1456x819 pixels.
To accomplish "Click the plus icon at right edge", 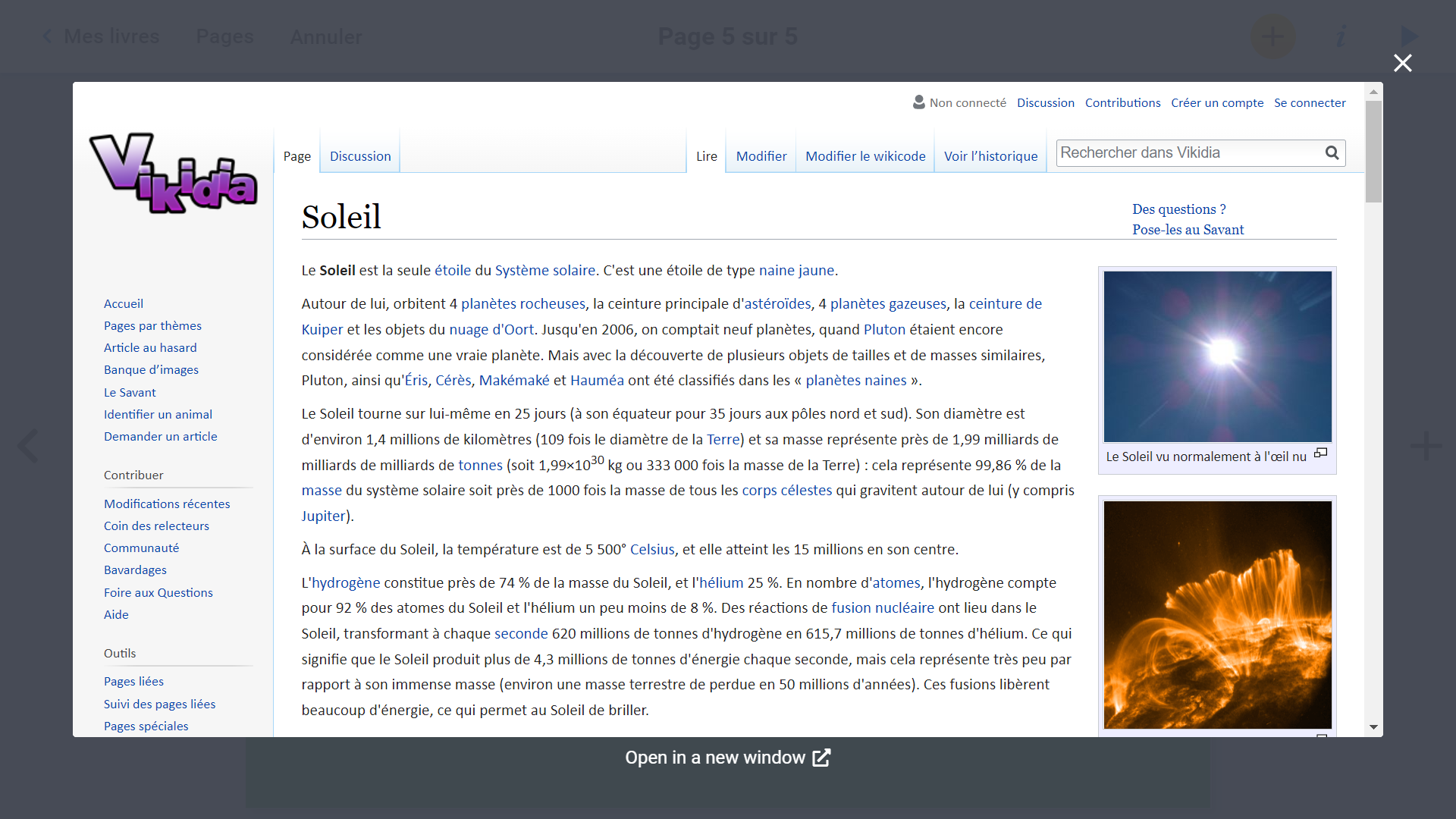I will point(1425,446).
